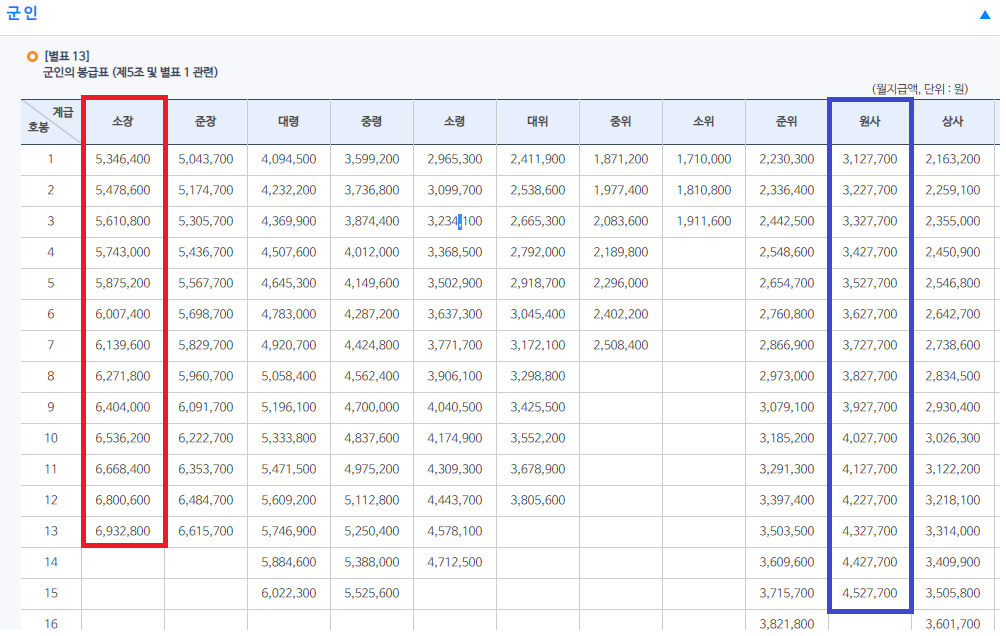Click the cell 2,965,300

pos(455,159)
